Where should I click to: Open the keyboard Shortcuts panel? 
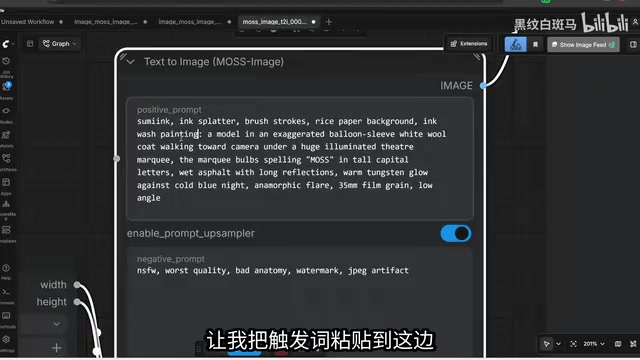point(7,320)
